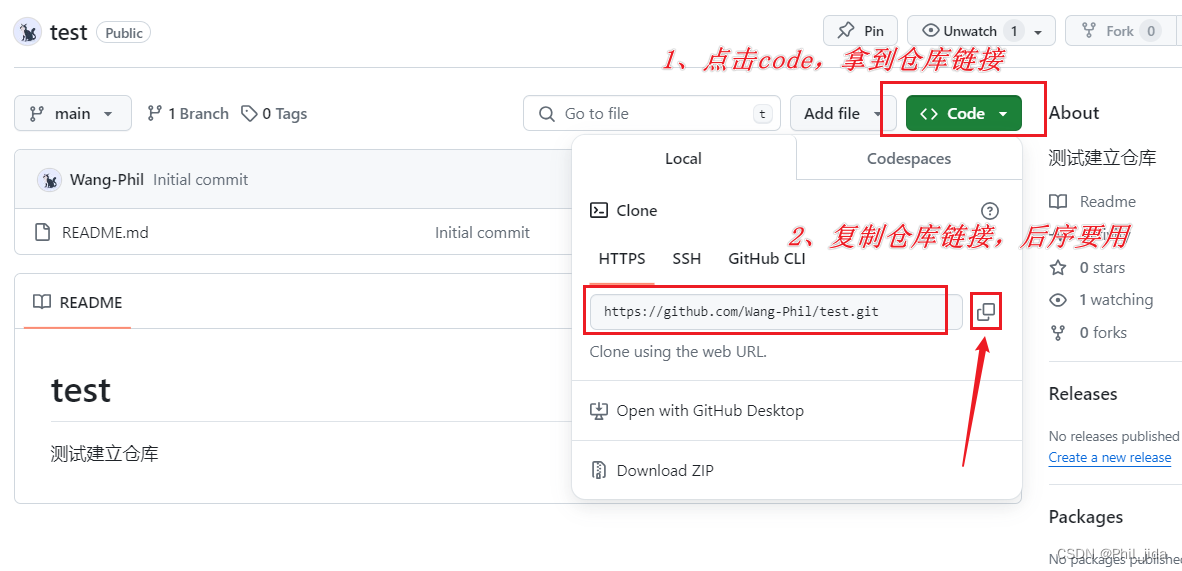The image size is (1182, 571).
Task: Click the star icon in About
Action: [x=1058, y=267]
